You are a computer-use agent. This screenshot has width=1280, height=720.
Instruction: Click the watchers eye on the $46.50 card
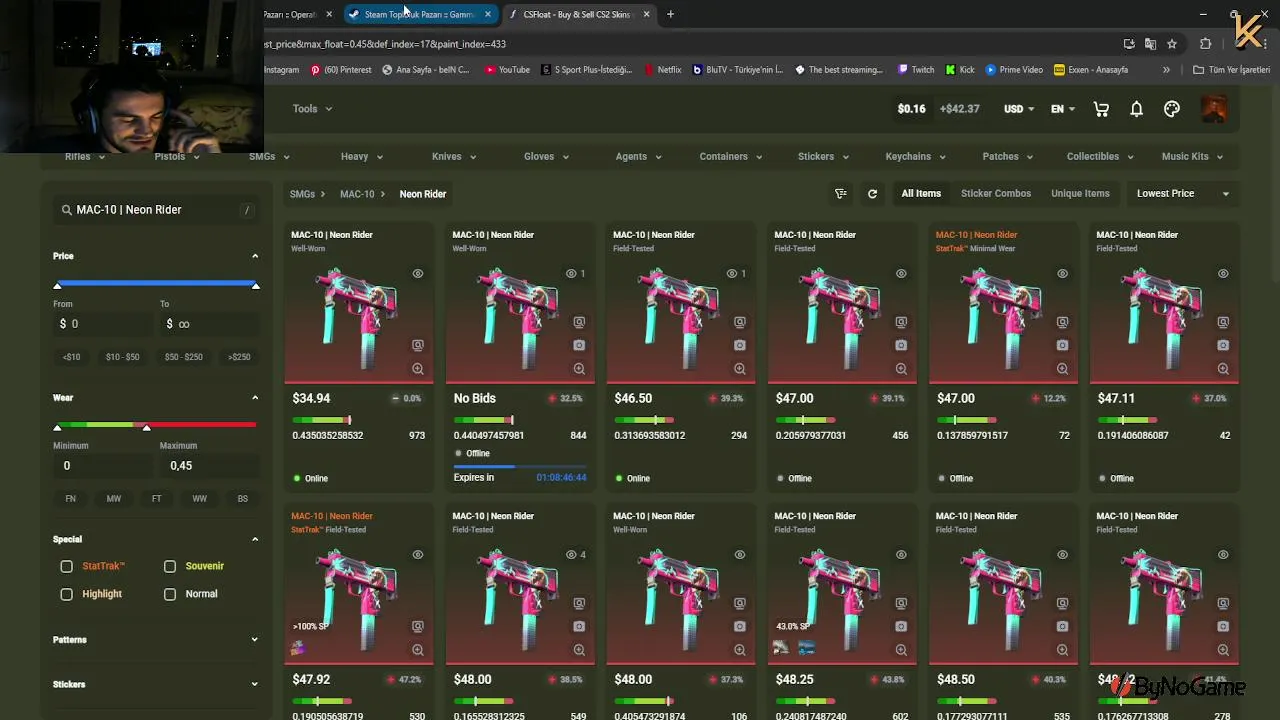point(732,273)
